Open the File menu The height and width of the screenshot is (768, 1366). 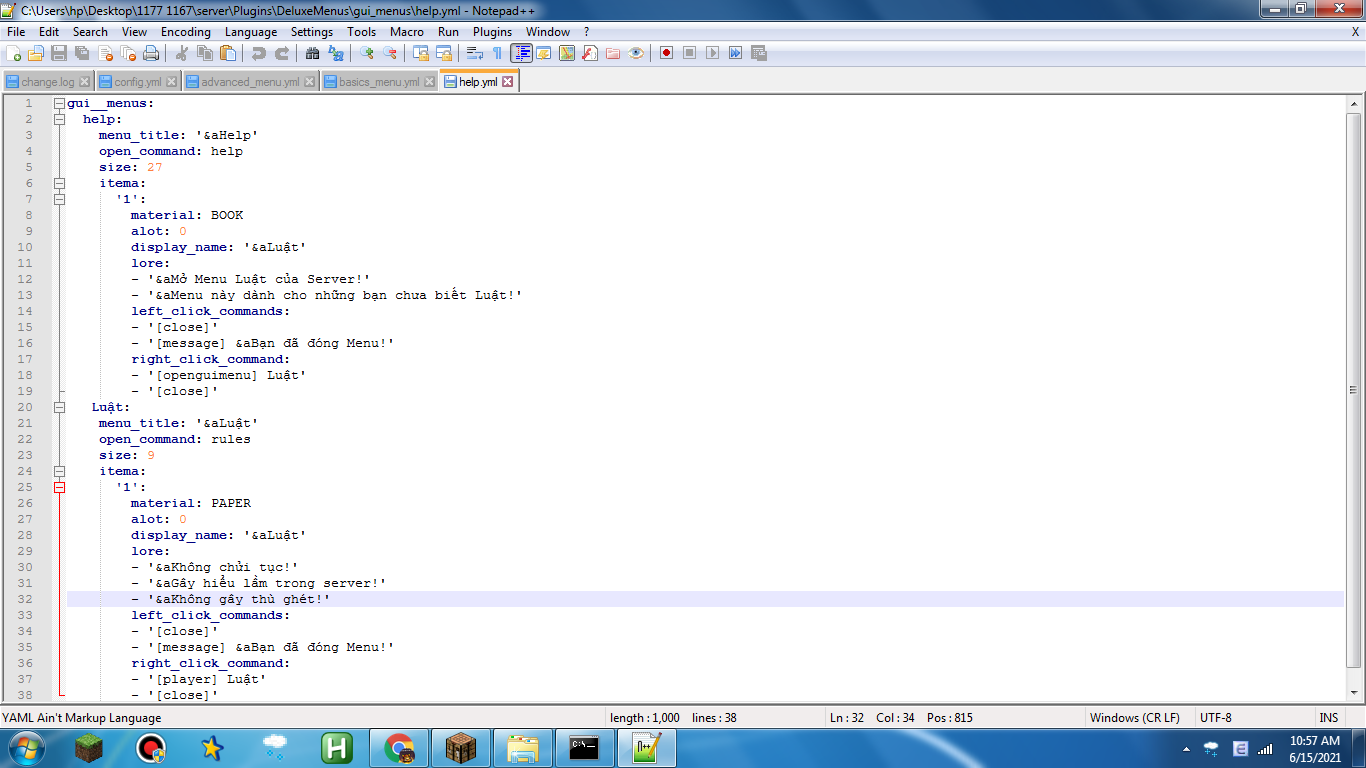point(16,32)
